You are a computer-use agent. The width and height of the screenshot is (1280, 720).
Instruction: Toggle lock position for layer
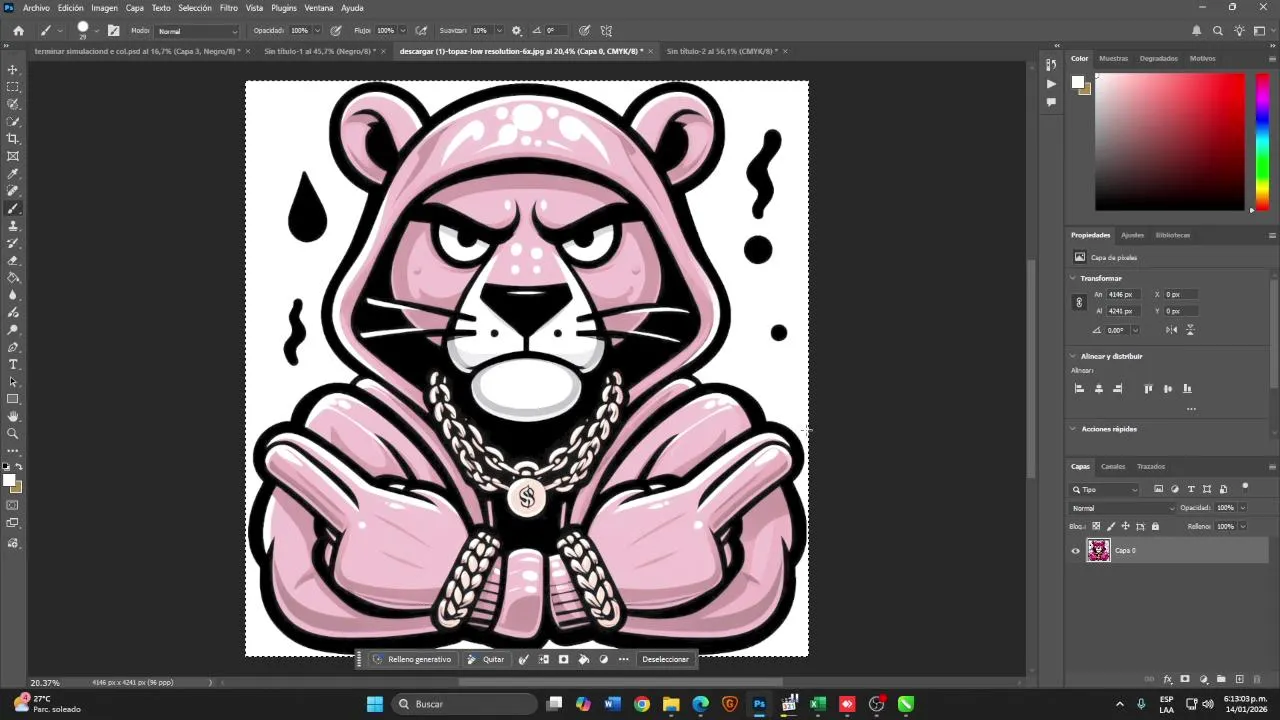pyautogui.click(x=1125, y=526)
